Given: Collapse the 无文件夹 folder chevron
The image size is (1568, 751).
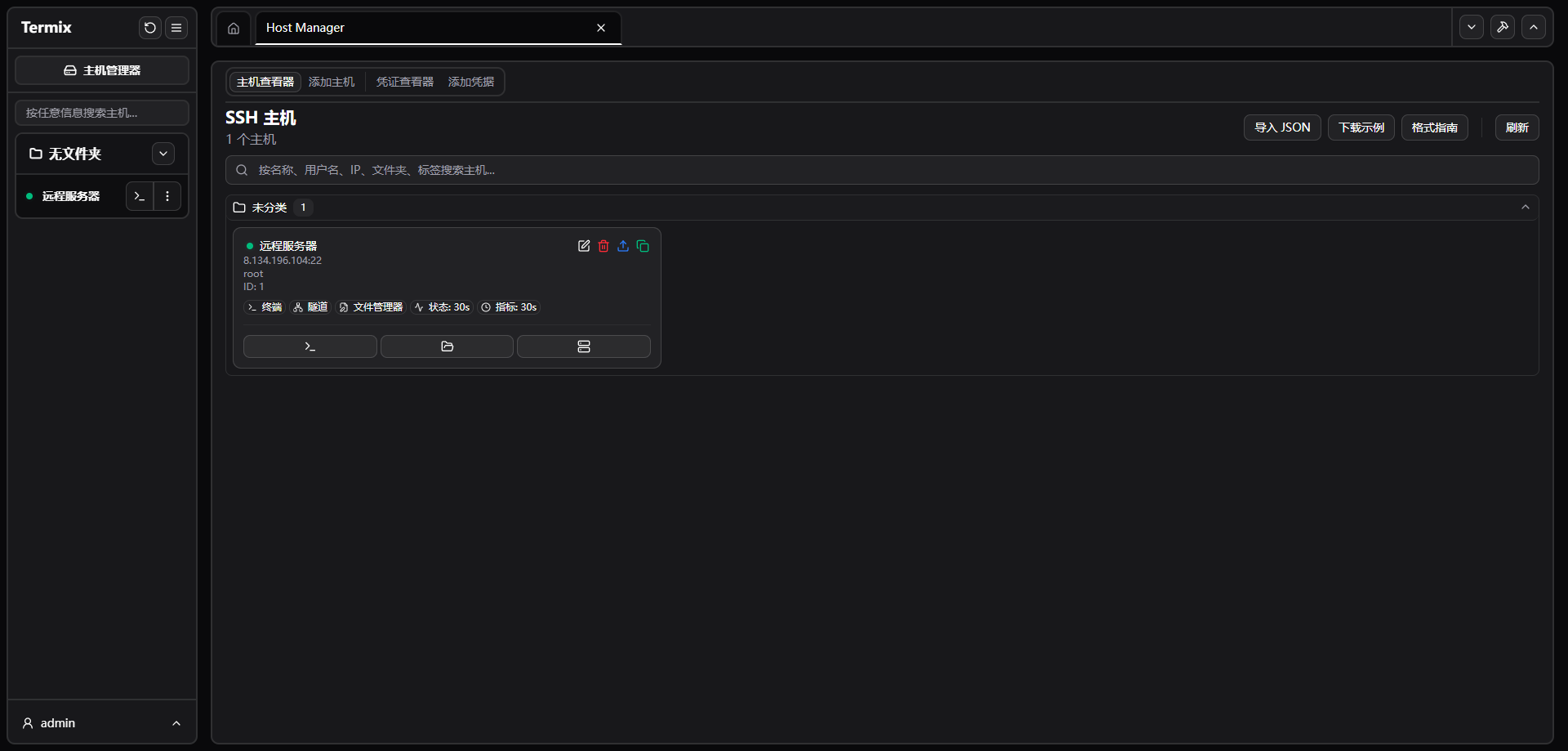Looking at the screenshot, I should point(163,154).
